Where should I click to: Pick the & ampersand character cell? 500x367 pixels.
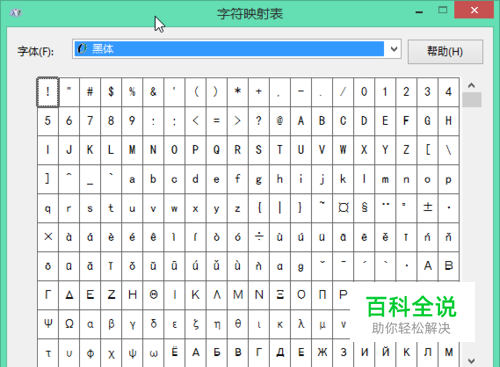(153, 92)
